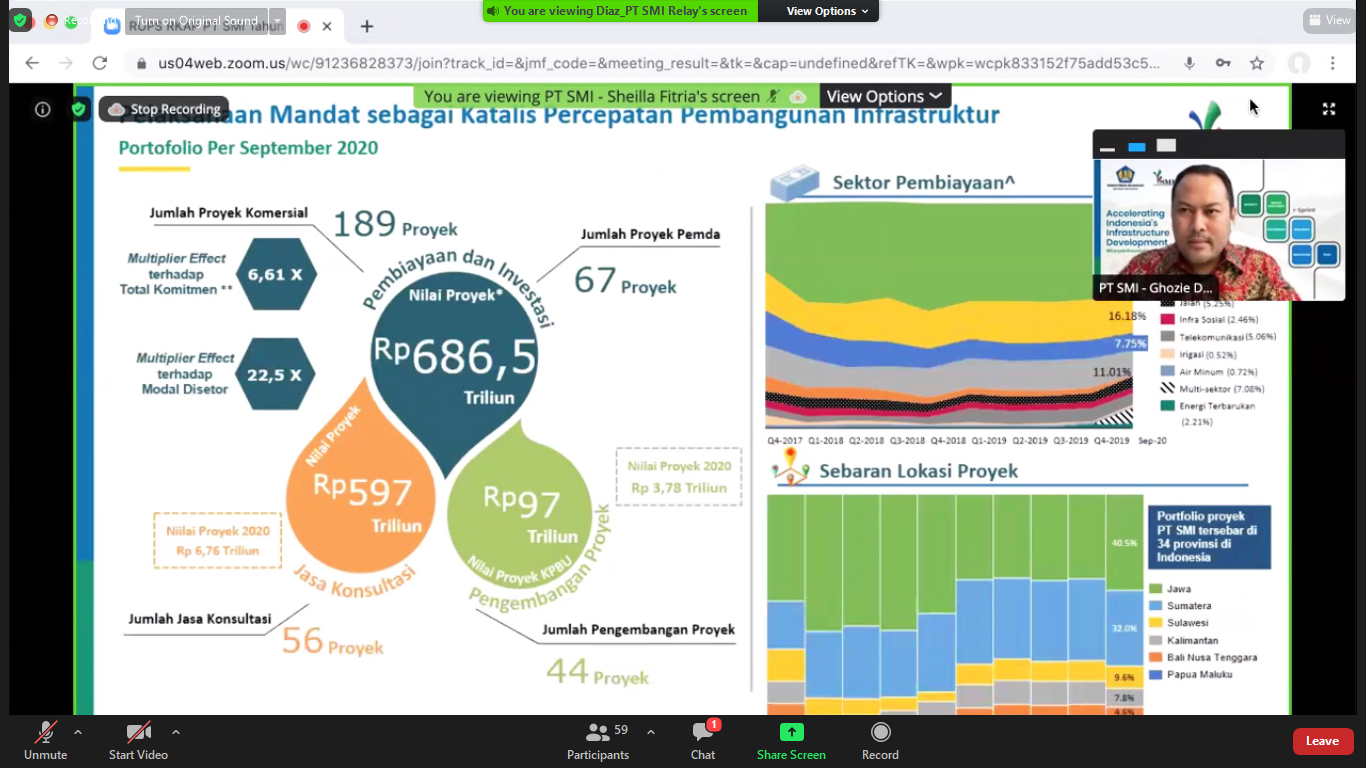Click the PT SMI - Ghozie speaker video thumbnail
This screenshot has width=1366, height=768.
pyautogui.click(x=1218, y=228)
